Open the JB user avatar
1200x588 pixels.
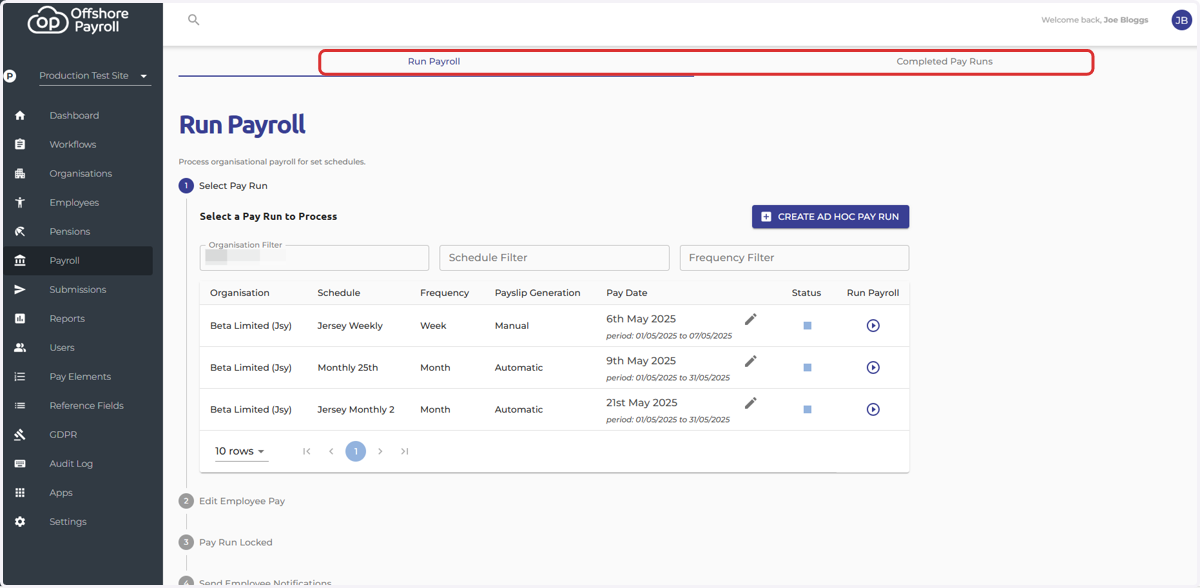(1181, 19)
